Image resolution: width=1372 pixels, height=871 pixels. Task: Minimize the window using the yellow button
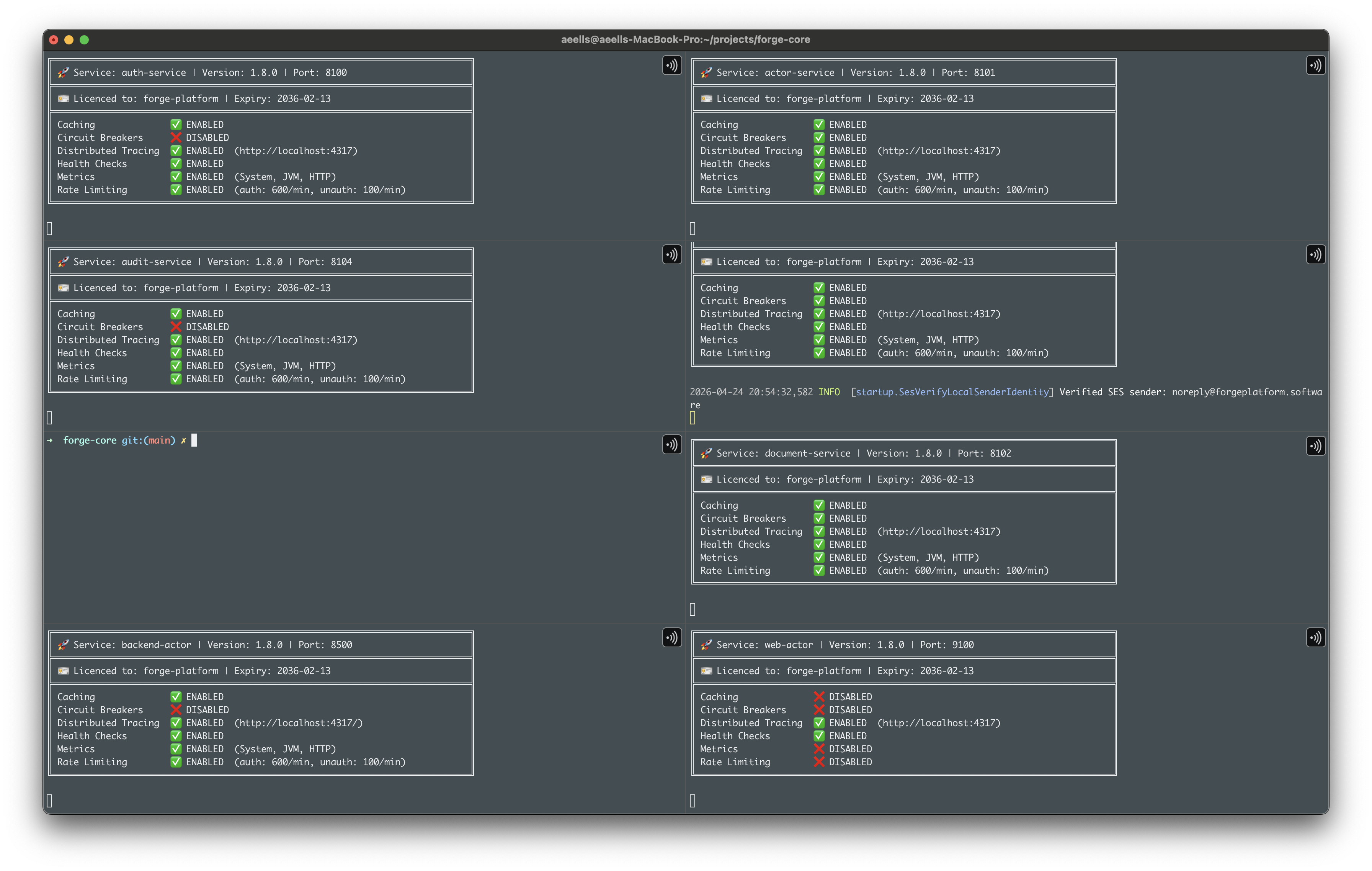69,39
